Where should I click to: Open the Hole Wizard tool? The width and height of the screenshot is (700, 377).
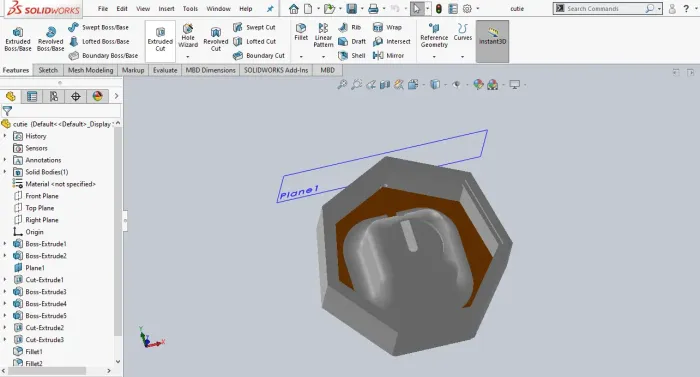click(188, 36)
